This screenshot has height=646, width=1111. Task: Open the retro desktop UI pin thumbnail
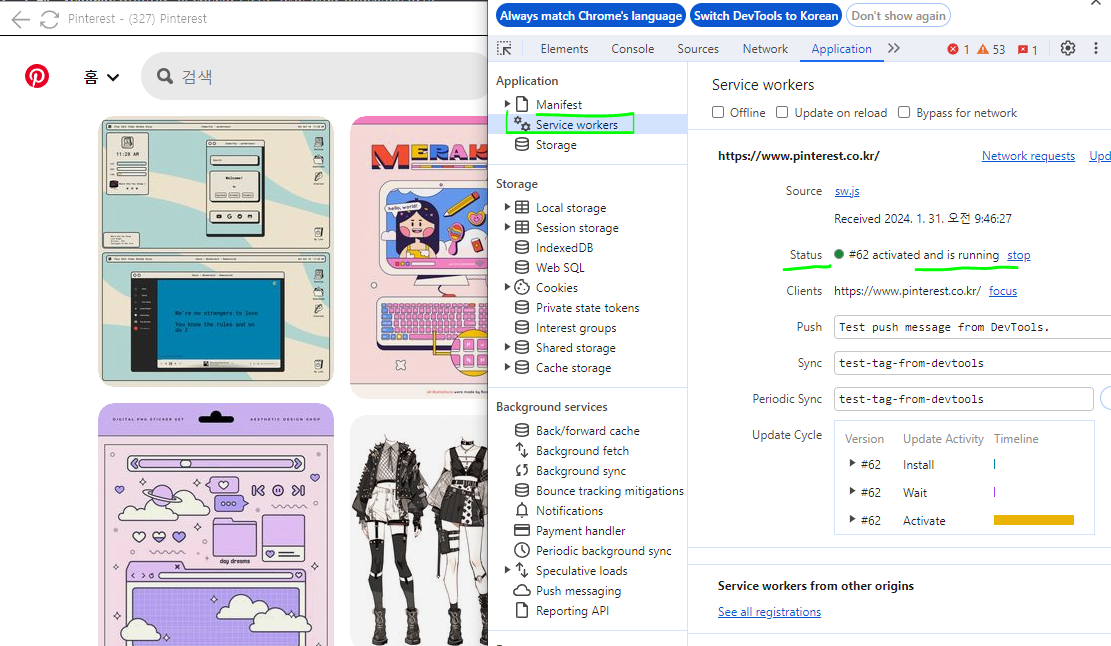click(x=215, y=251)
